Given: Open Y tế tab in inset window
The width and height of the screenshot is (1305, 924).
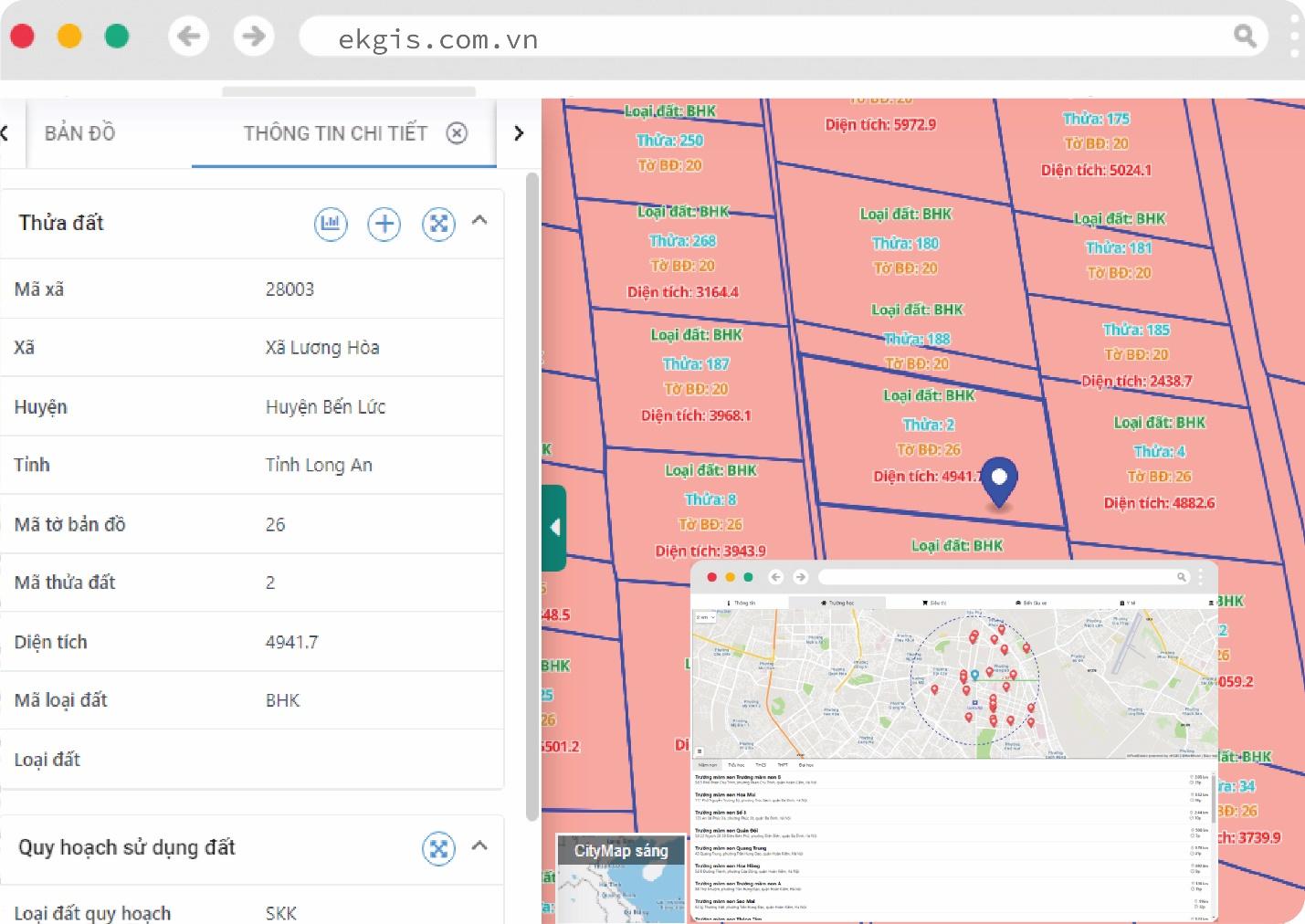Looking at the screenshot, I should (1128, 603).
